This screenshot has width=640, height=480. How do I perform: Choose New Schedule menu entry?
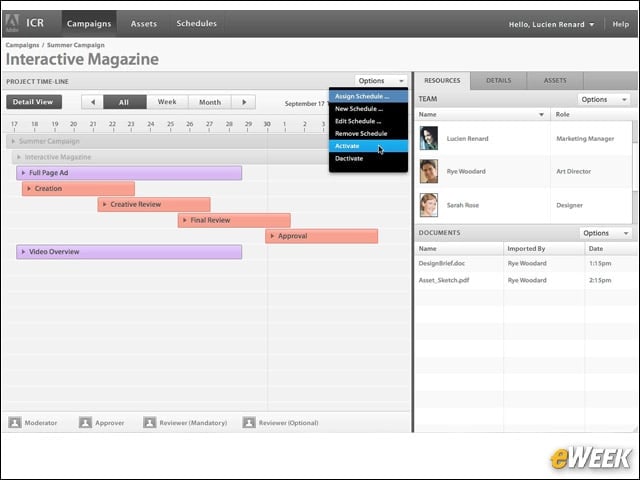point(368,109)
